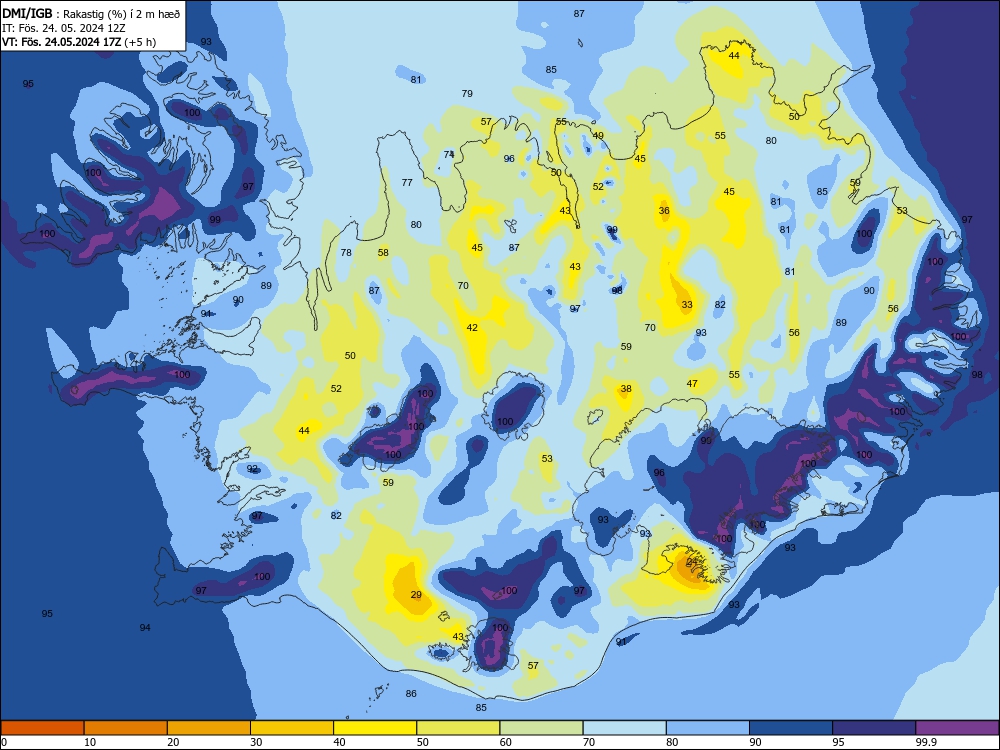Click the legend scale label "30"
The height and width of the screenshot is (750, 1000).
pos(256,742)
